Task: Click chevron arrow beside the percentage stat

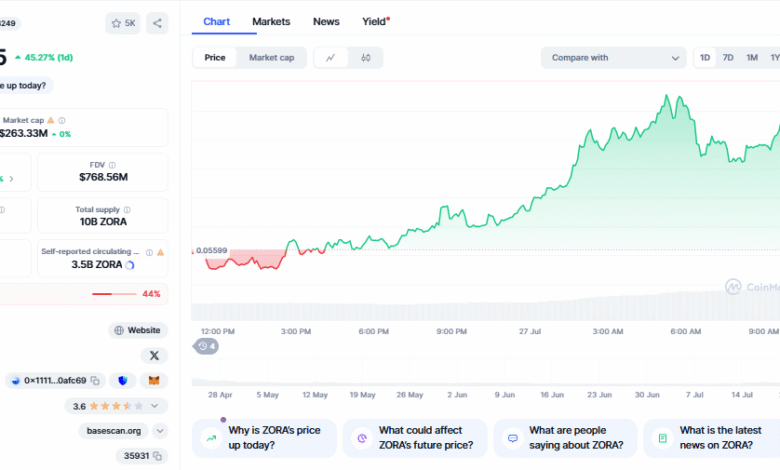Action: [x=11, y=179]
